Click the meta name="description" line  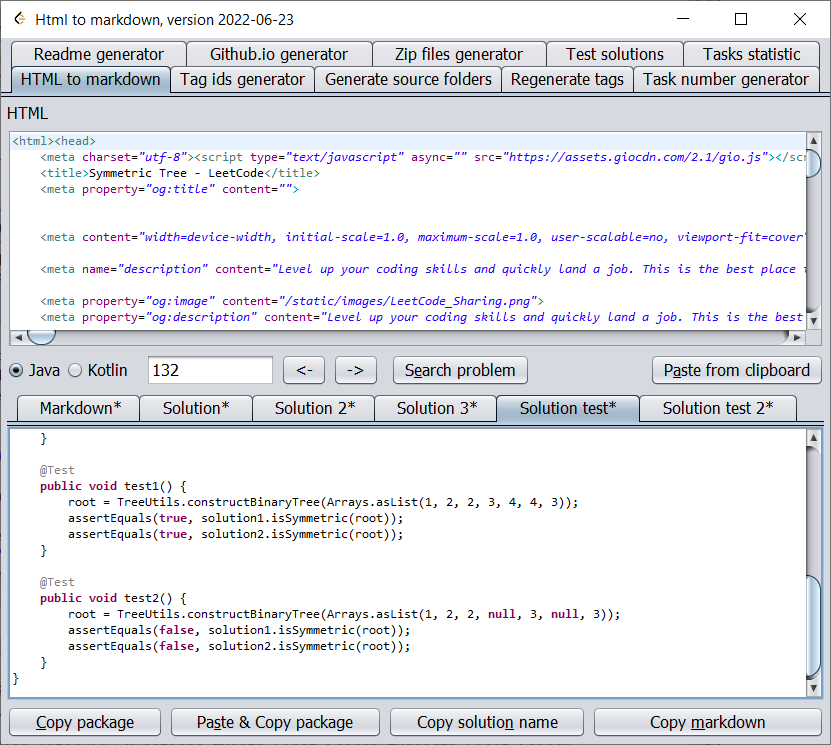[x=423, y=269]
